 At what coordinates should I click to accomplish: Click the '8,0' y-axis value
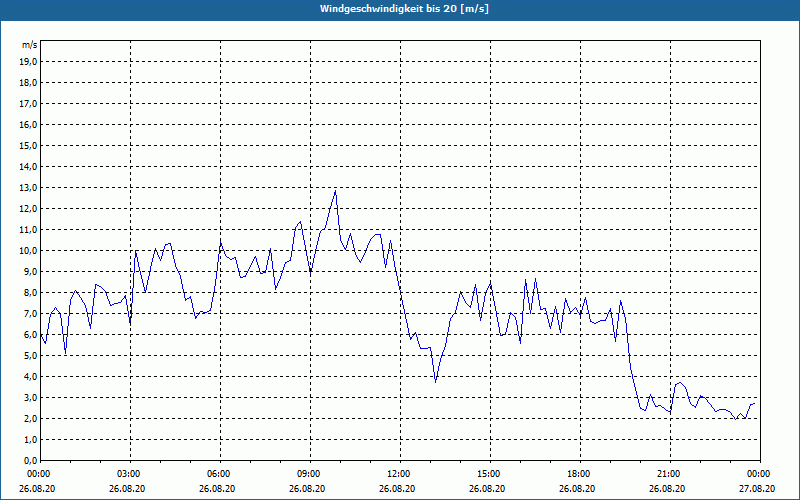[x=30, y=292]
